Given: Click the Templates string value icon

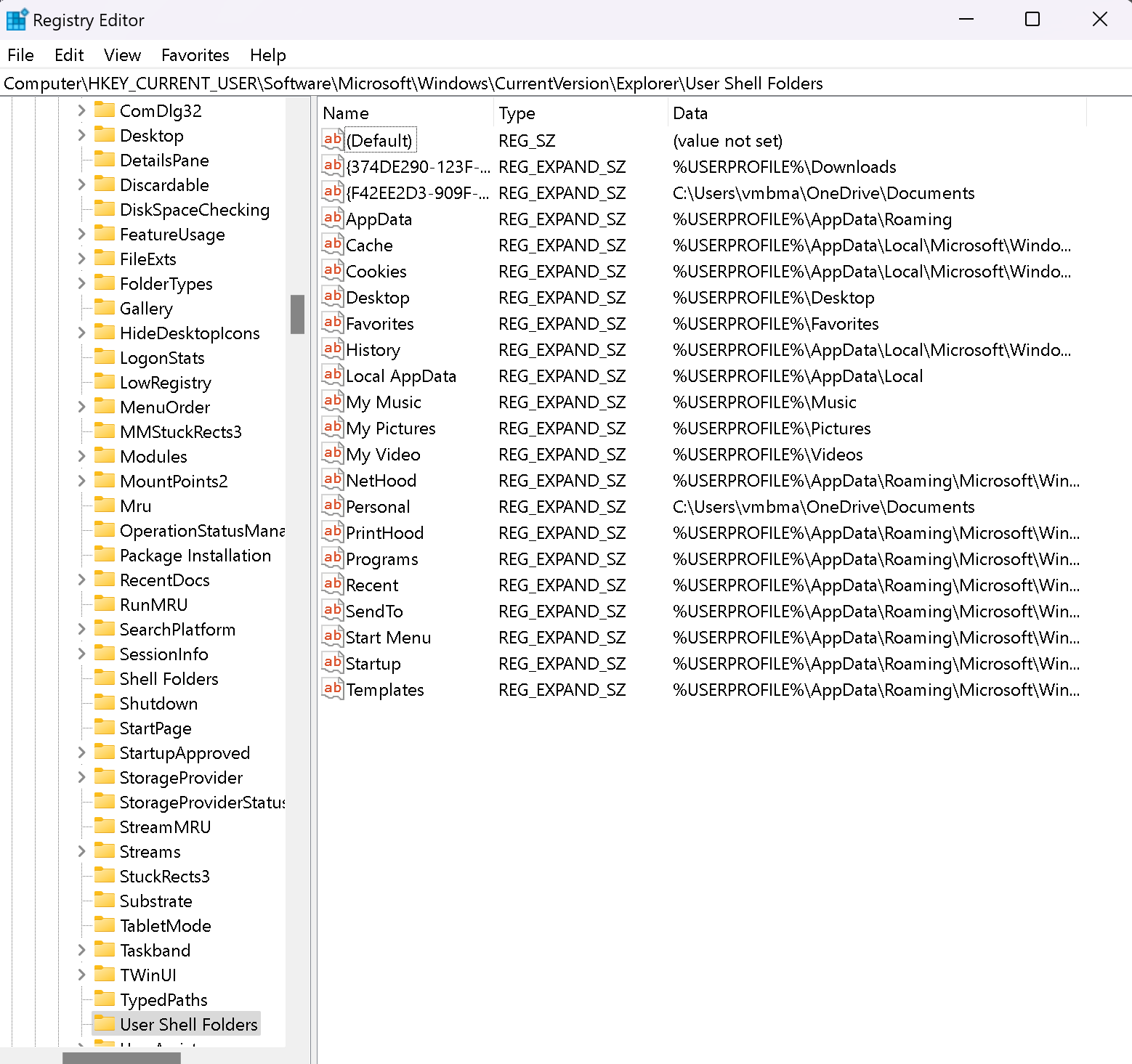Looking at the screenshot, I should (332, 689).
